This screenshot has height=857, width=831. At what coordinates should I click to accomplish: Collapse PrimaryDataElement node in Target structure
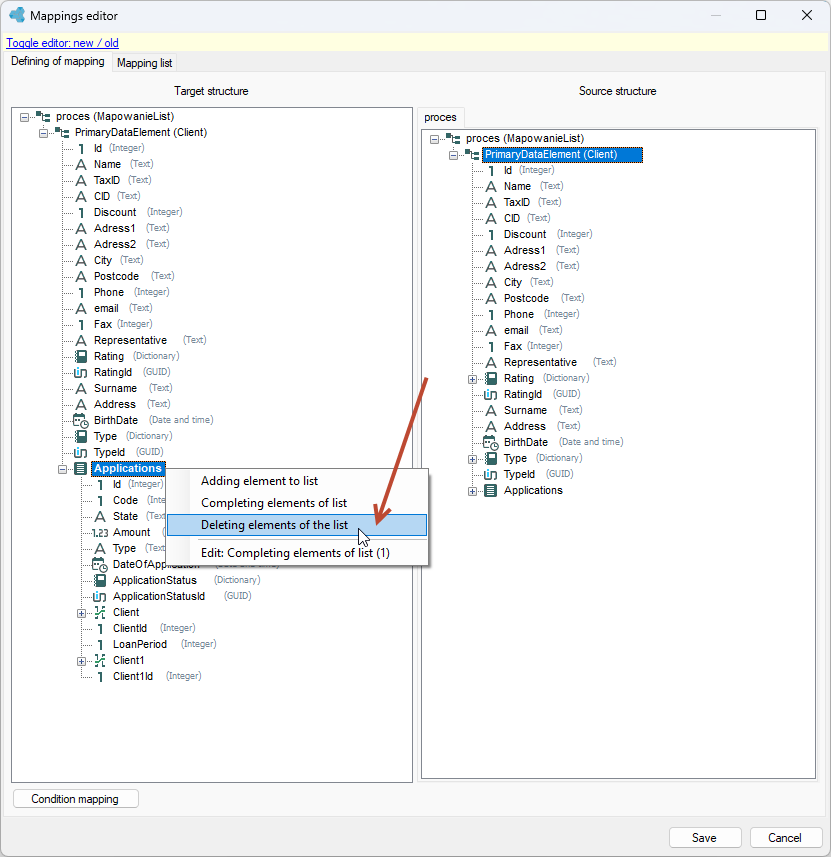[43, 133]
